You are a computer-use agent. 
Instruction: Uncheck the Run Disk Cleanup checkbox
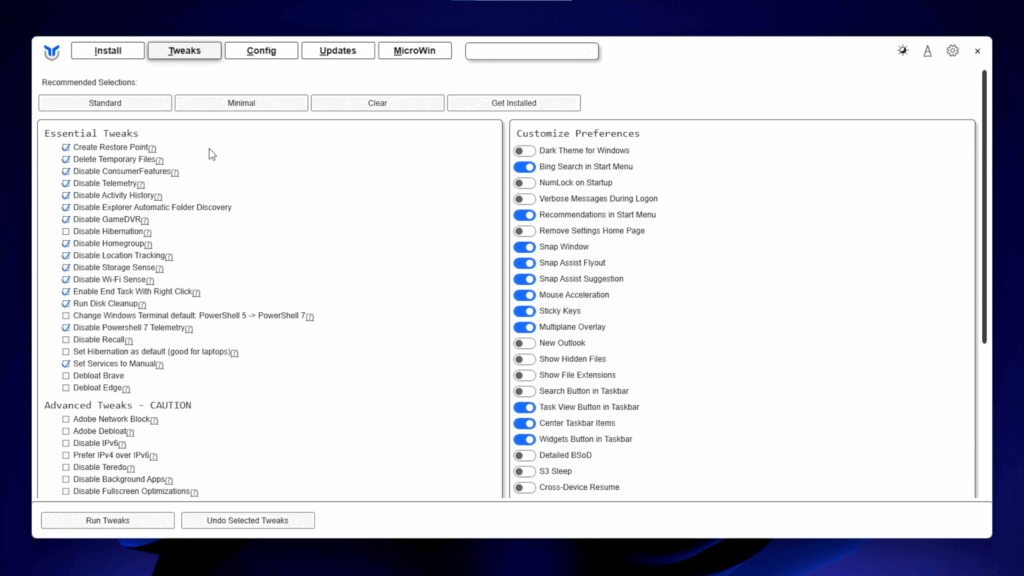click(x=66, y=304)
